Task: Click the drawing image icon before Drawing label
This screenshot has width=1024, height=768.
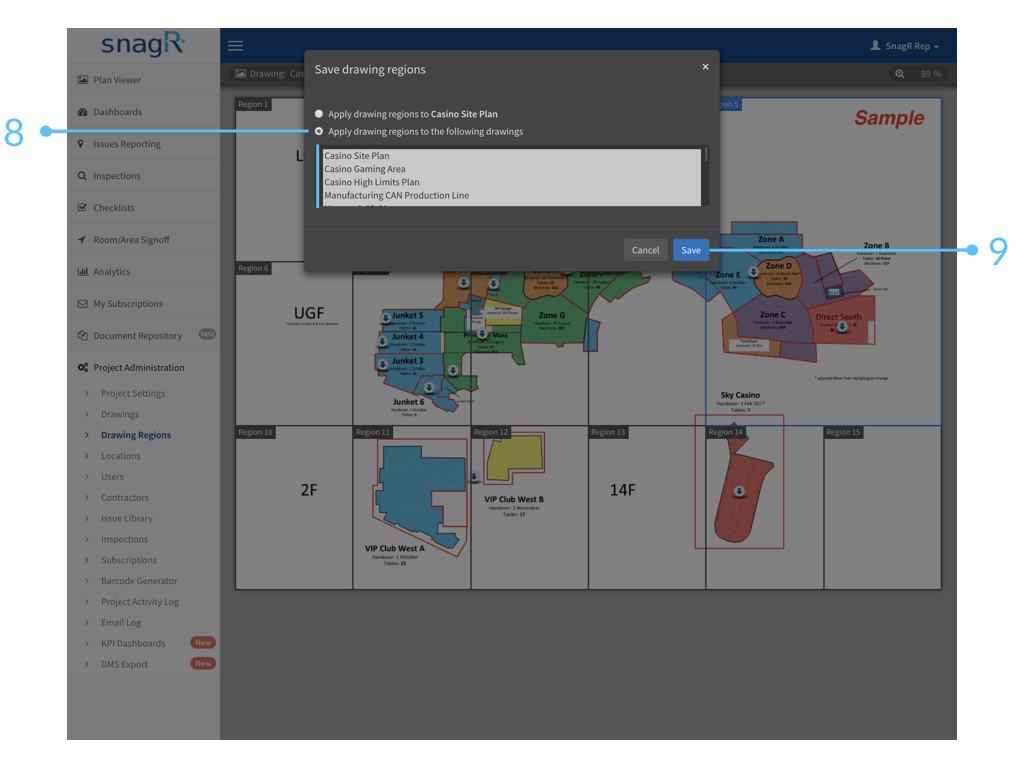Action: click(240, 74)
